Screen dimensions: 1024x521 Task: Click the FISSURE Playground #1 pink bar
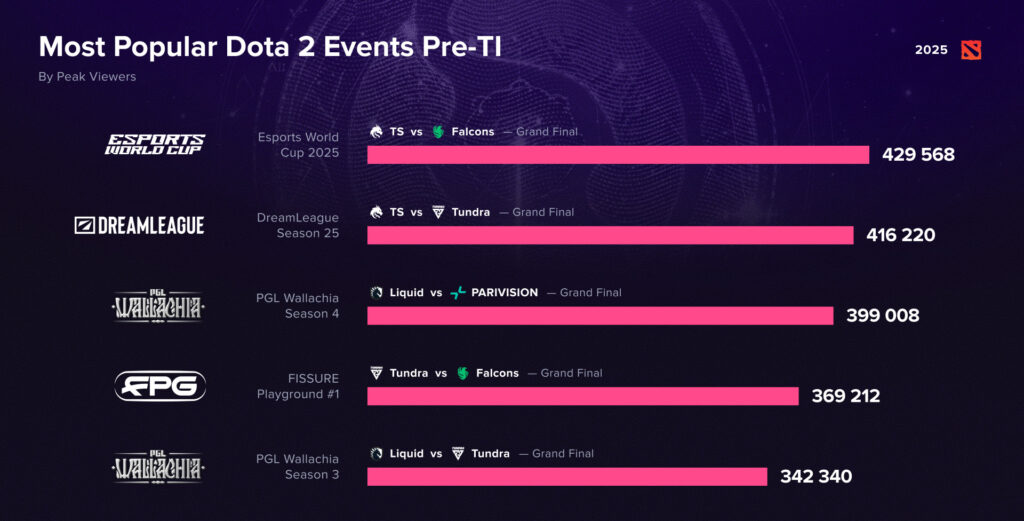pyautogui.click(x=583, y=396)
